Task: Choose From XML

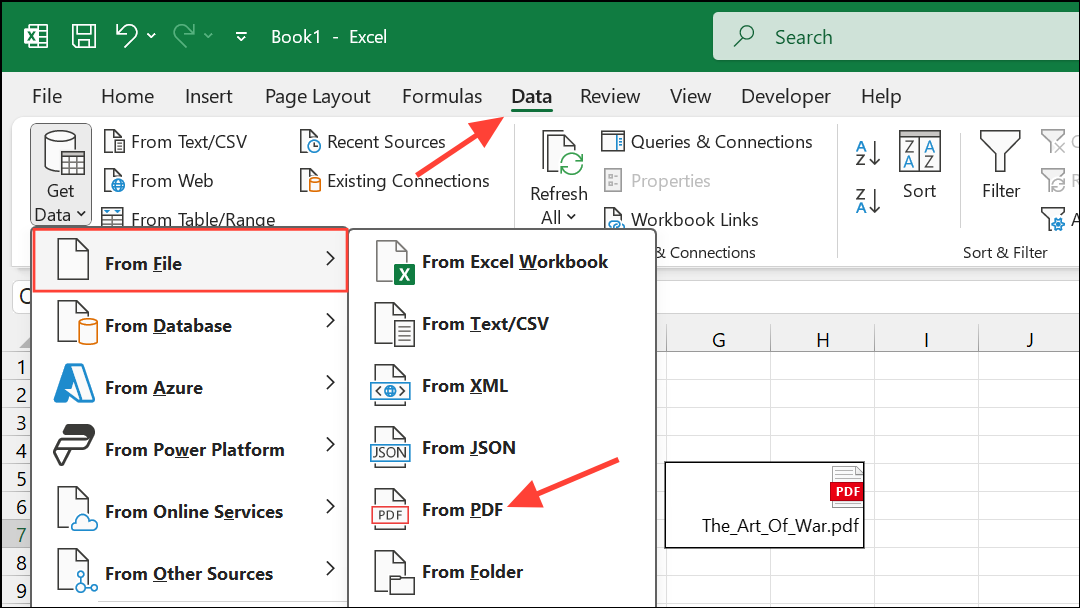Action: click(x=502, y=386)
